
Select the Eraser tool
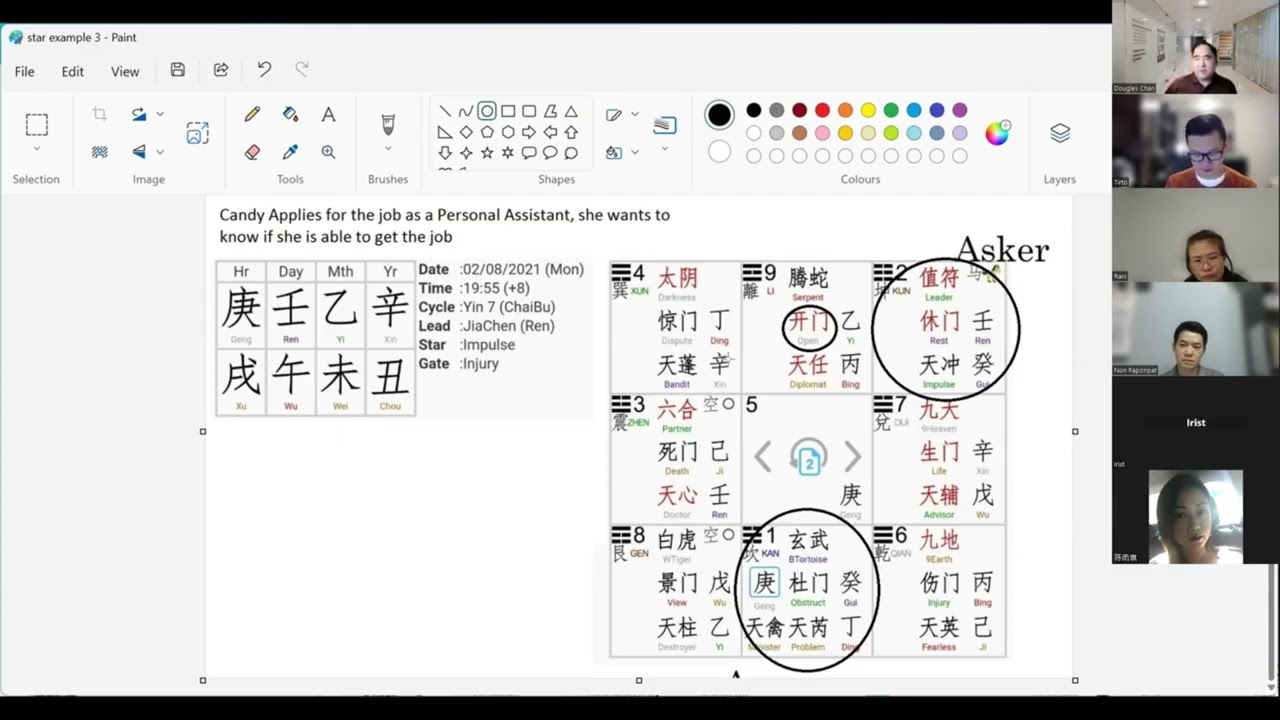pos(252,152)
